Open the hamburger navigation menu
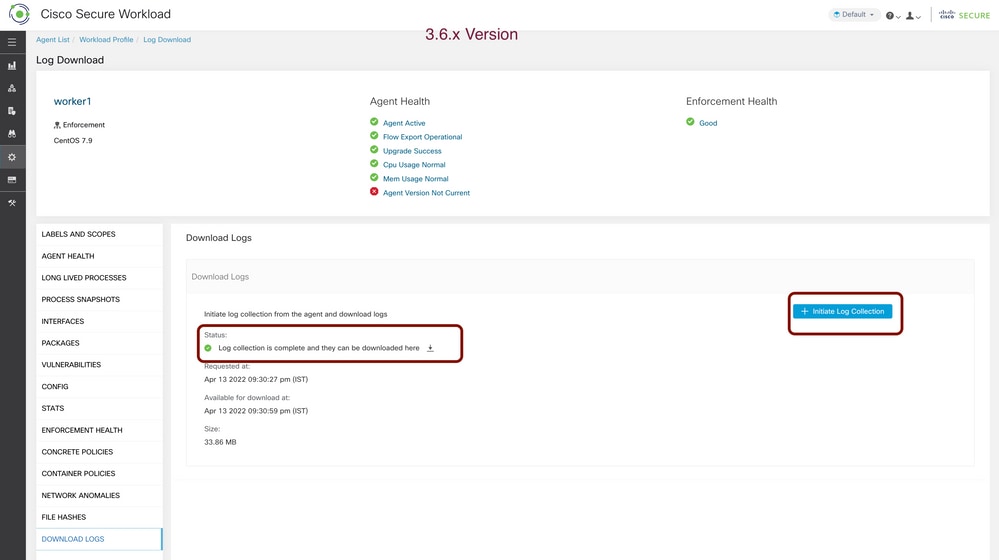 point(12,42)
